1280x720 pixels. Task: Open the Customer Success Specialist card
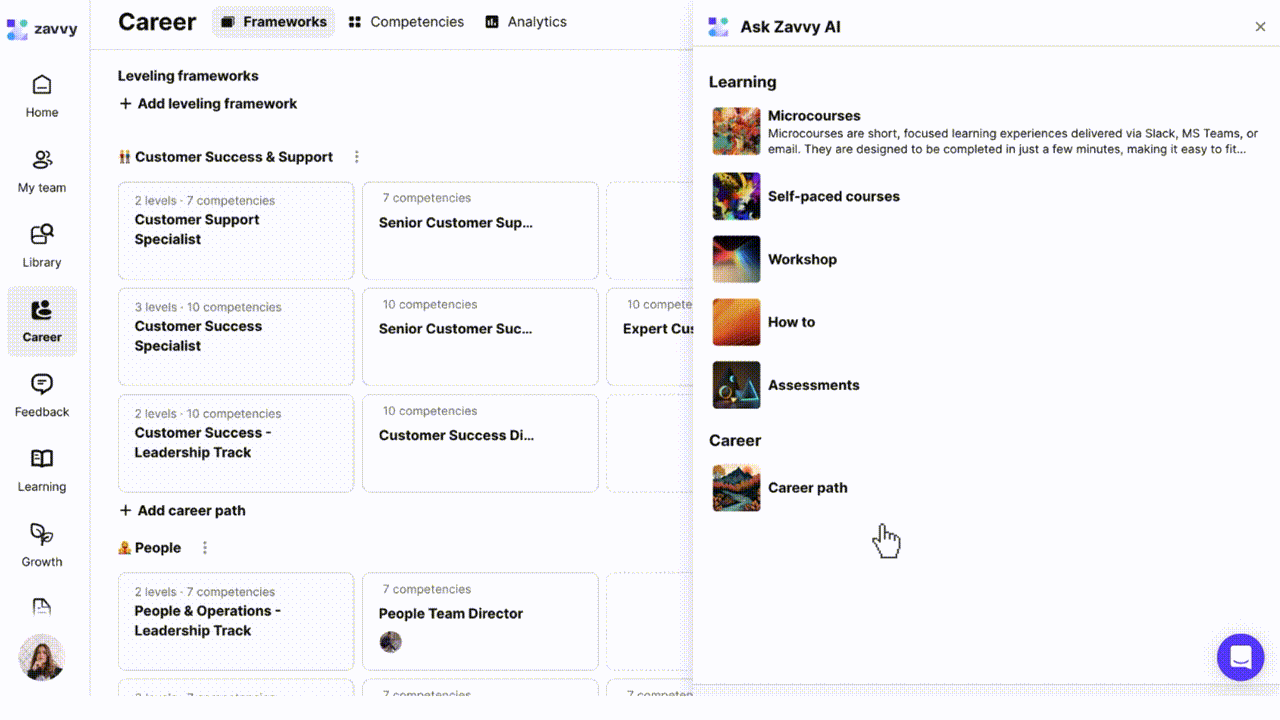click(236, 337)
